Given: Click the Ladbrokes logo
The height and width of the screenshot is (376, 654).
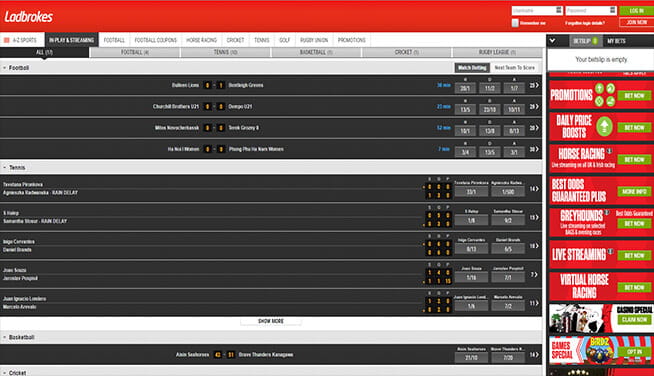Looking at the screenshot, I should 29,17.
